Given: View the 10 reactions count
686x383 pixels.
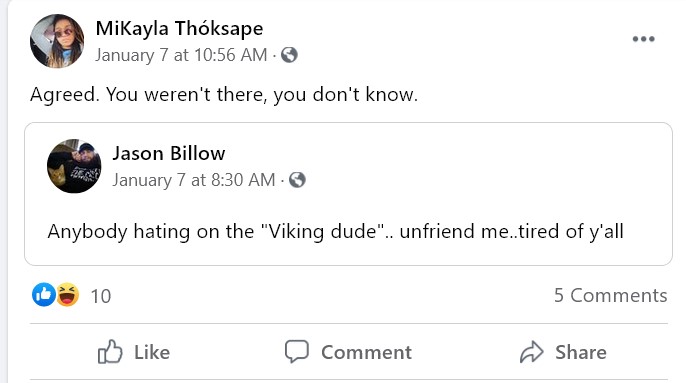Looking at the screenshot, I should [x=101, y=296].
